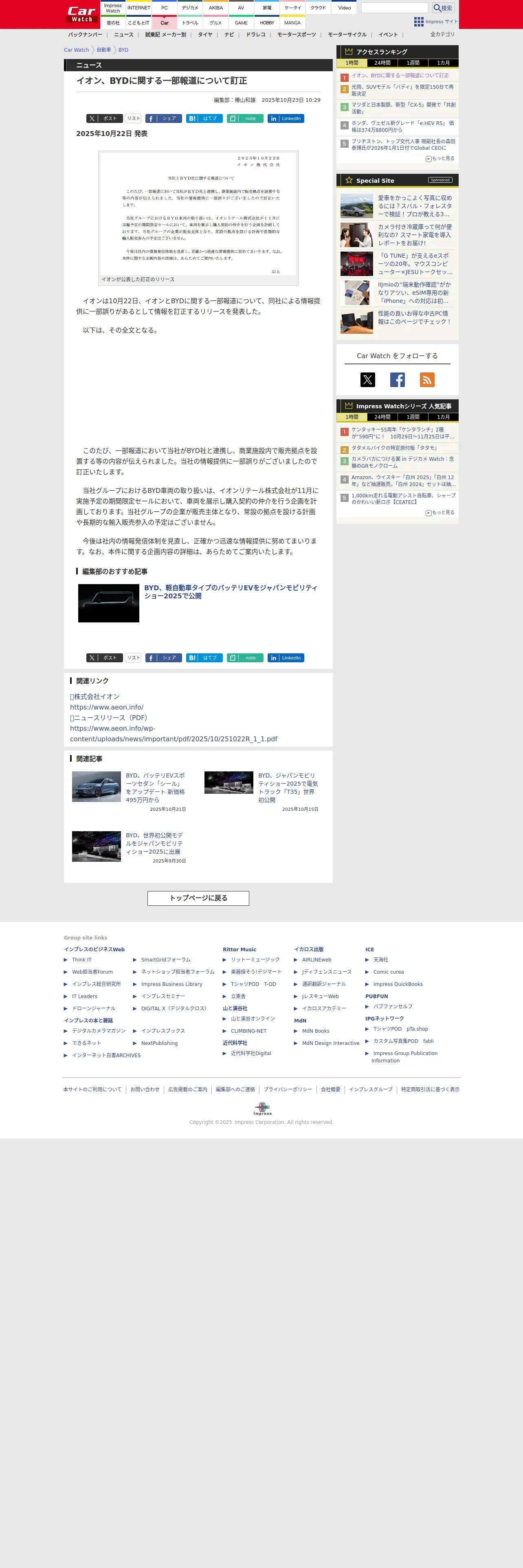Screen dimensions: 523x1568
Task: Share on X with top post button
Action: click(x=104, y=119)
